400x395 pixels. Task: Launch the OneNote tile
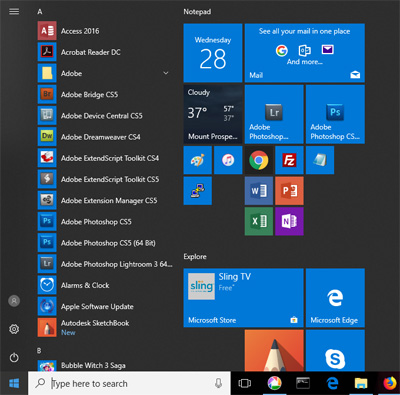pos(289,221)
